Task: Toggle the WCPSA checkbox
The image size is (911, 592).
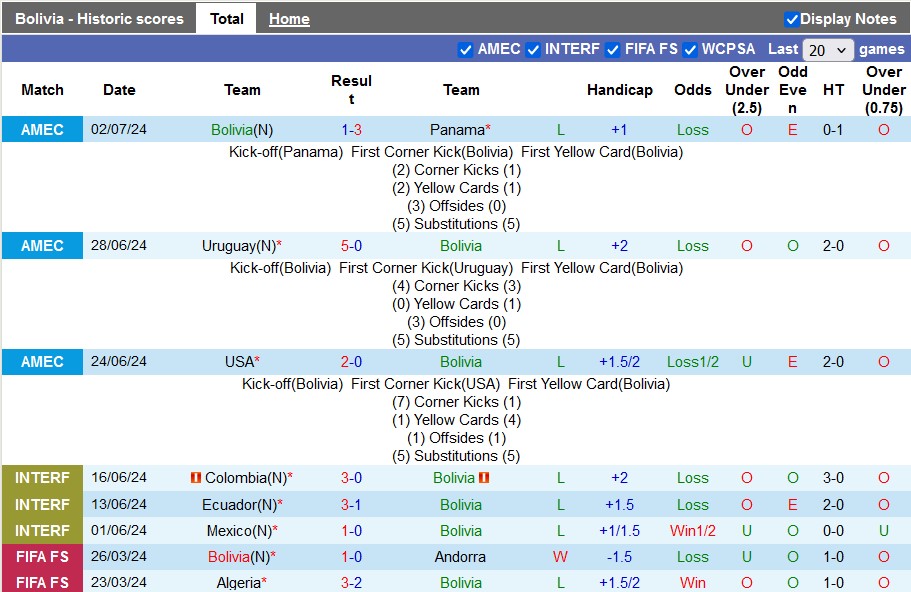Action: point(690,49)
